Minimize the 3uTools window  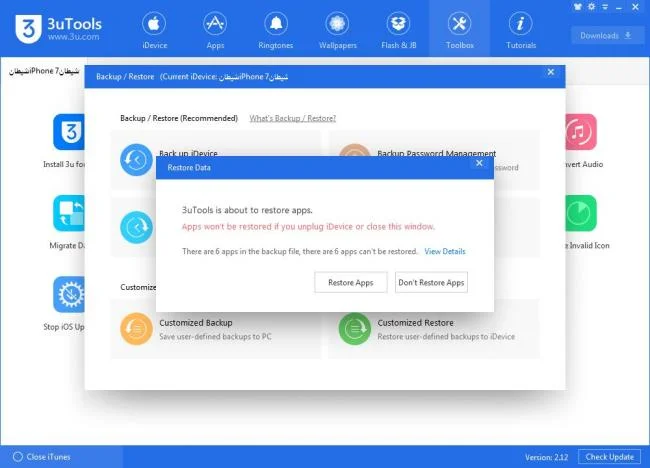[619, 7]
